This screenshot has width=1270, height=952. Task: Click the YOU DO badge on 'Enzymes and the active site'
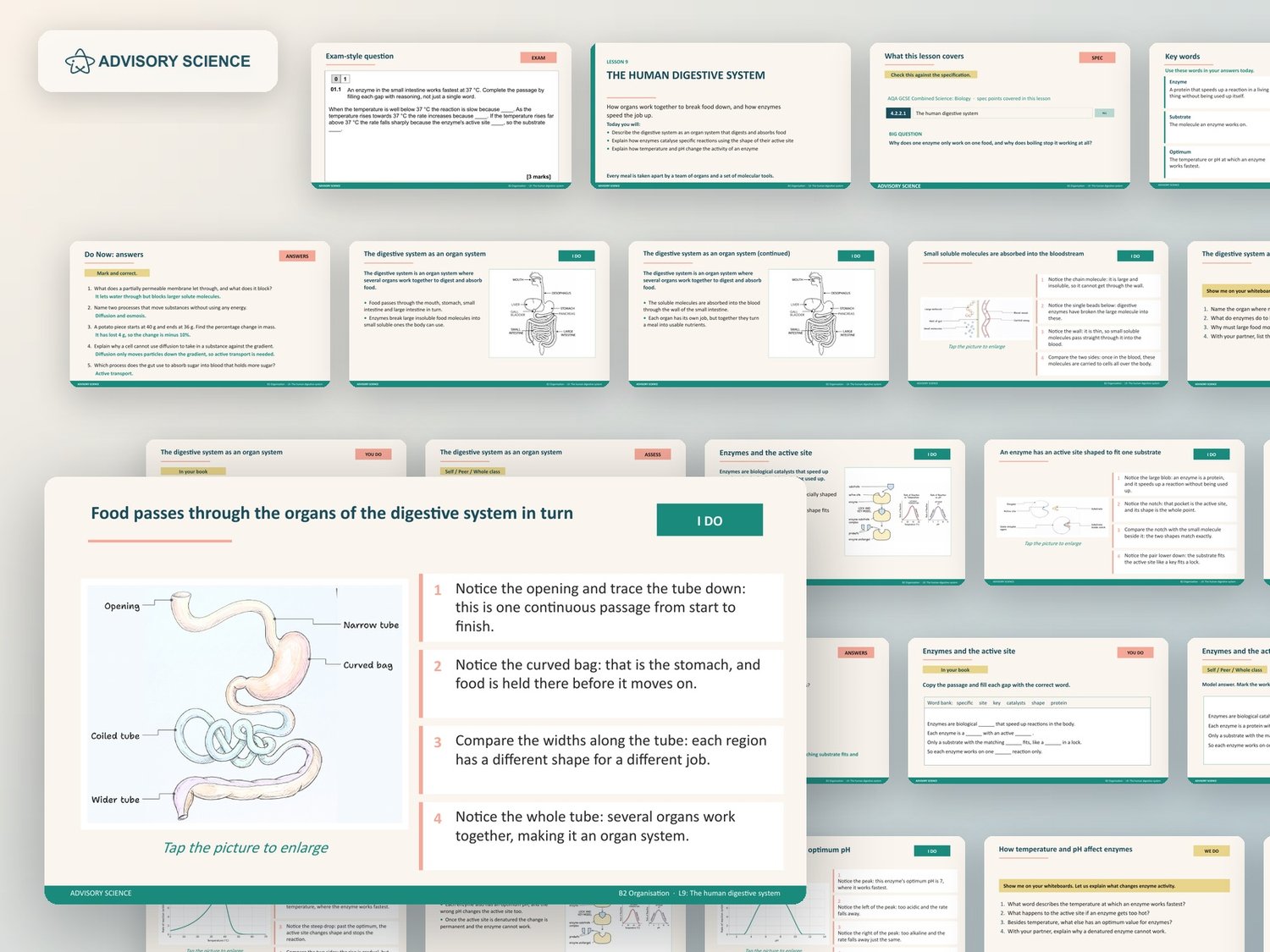pos(1135,652)
